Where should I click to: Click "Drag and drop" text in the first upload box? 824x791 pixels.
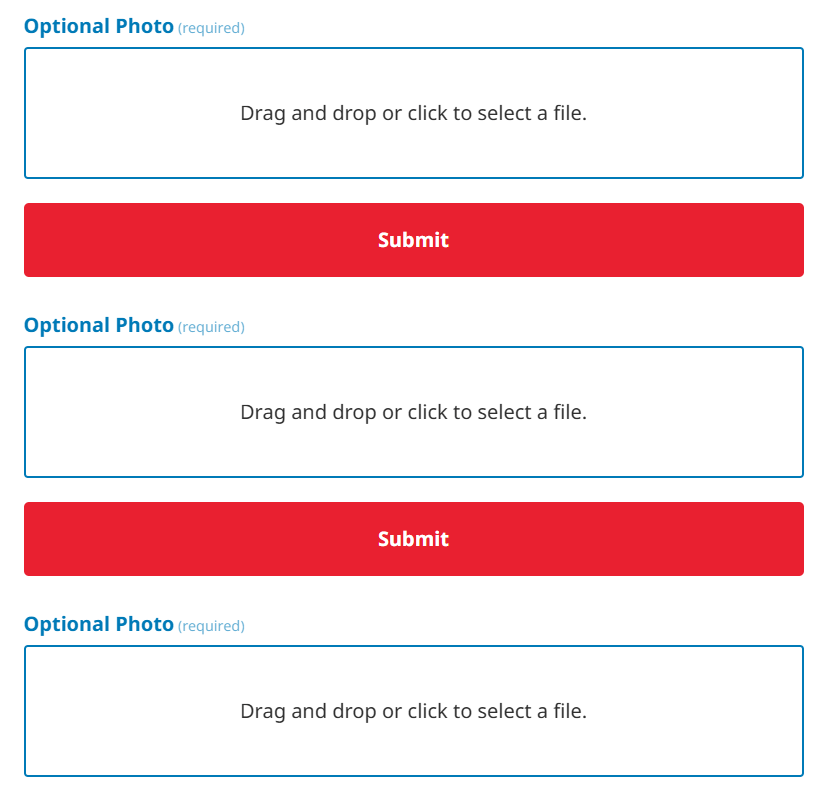click(x=308, y=113)
